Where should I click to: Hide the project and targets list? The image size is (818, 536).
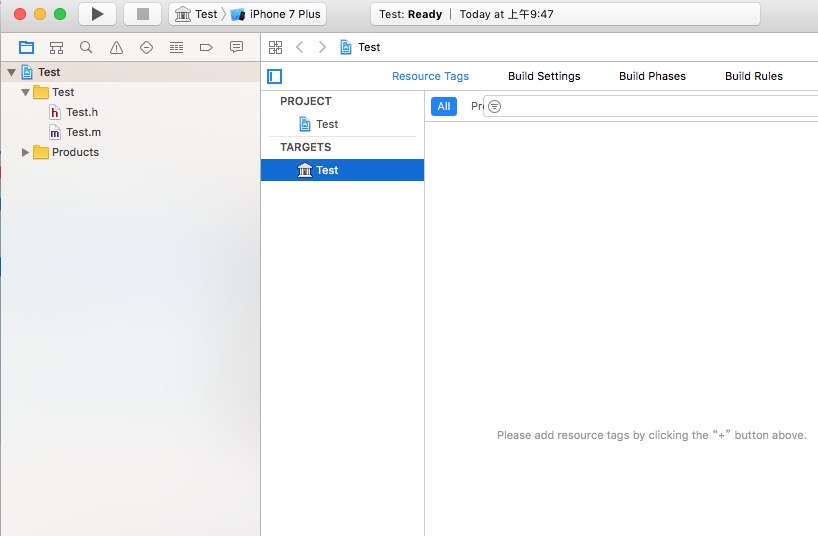click(274, 77)
